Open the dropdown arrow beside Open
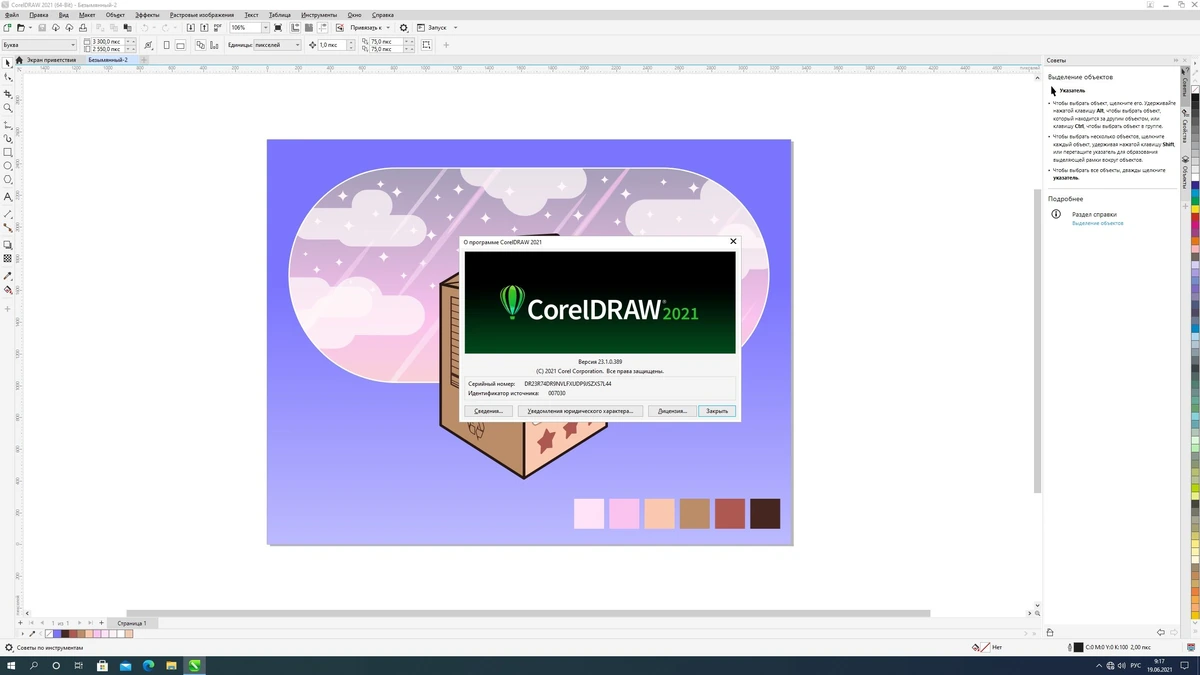 point(31,27)
